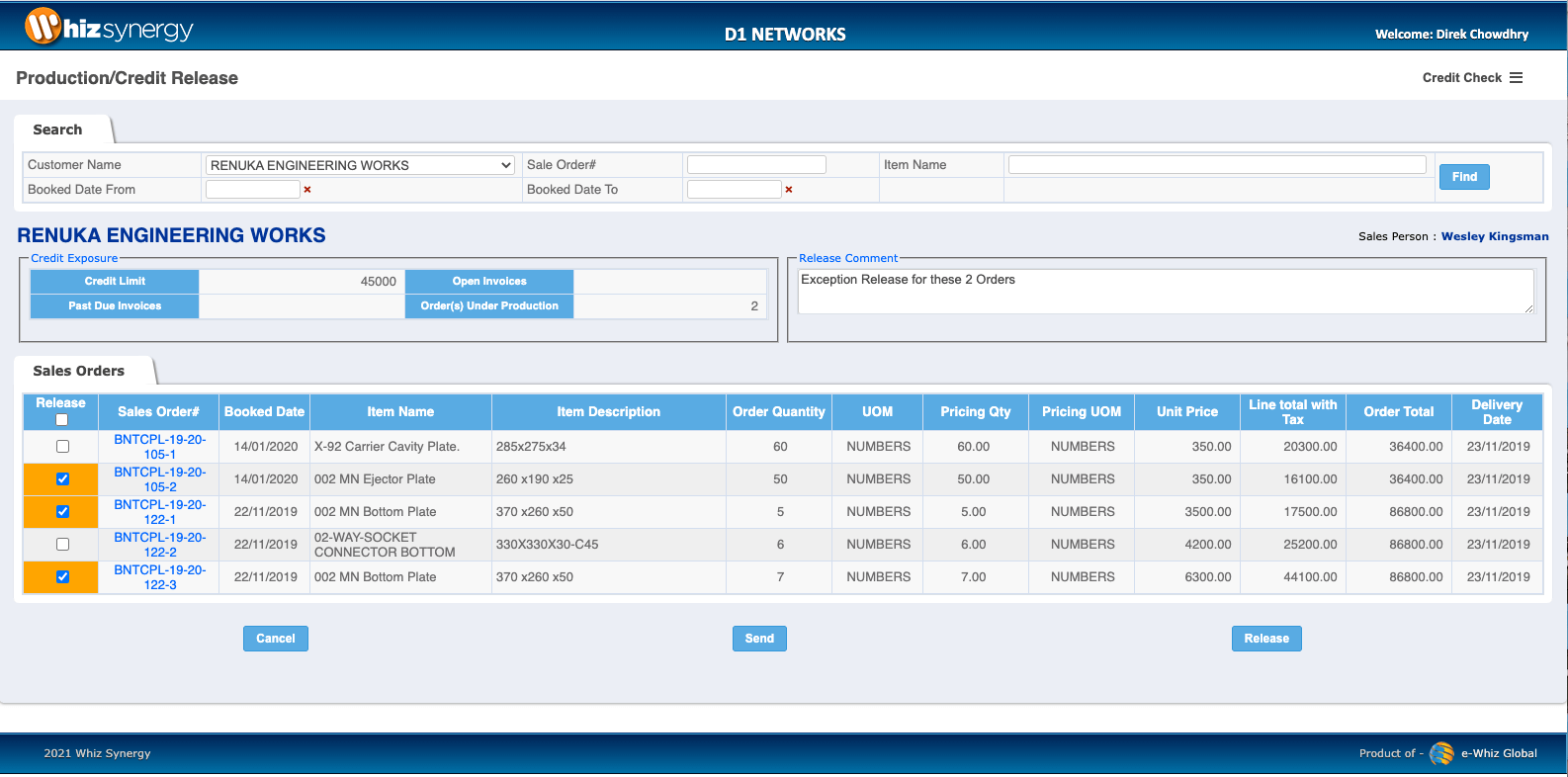The width and height of the screenshot is (1568, 777).
Task: Click the Sale Order# input field
Action: click(756, 165)
